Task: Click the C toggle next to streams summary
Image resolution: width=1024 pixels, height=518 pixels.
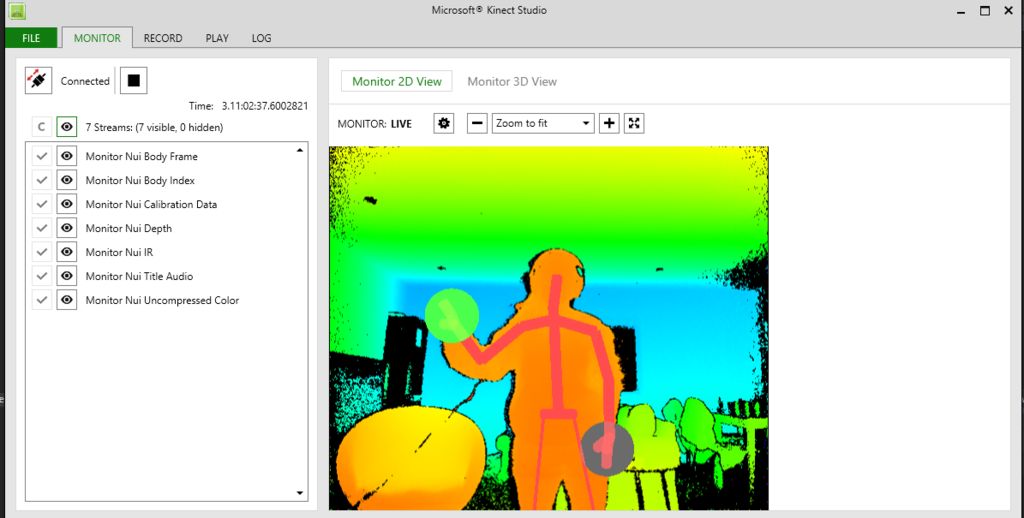Action: point(41,127)
